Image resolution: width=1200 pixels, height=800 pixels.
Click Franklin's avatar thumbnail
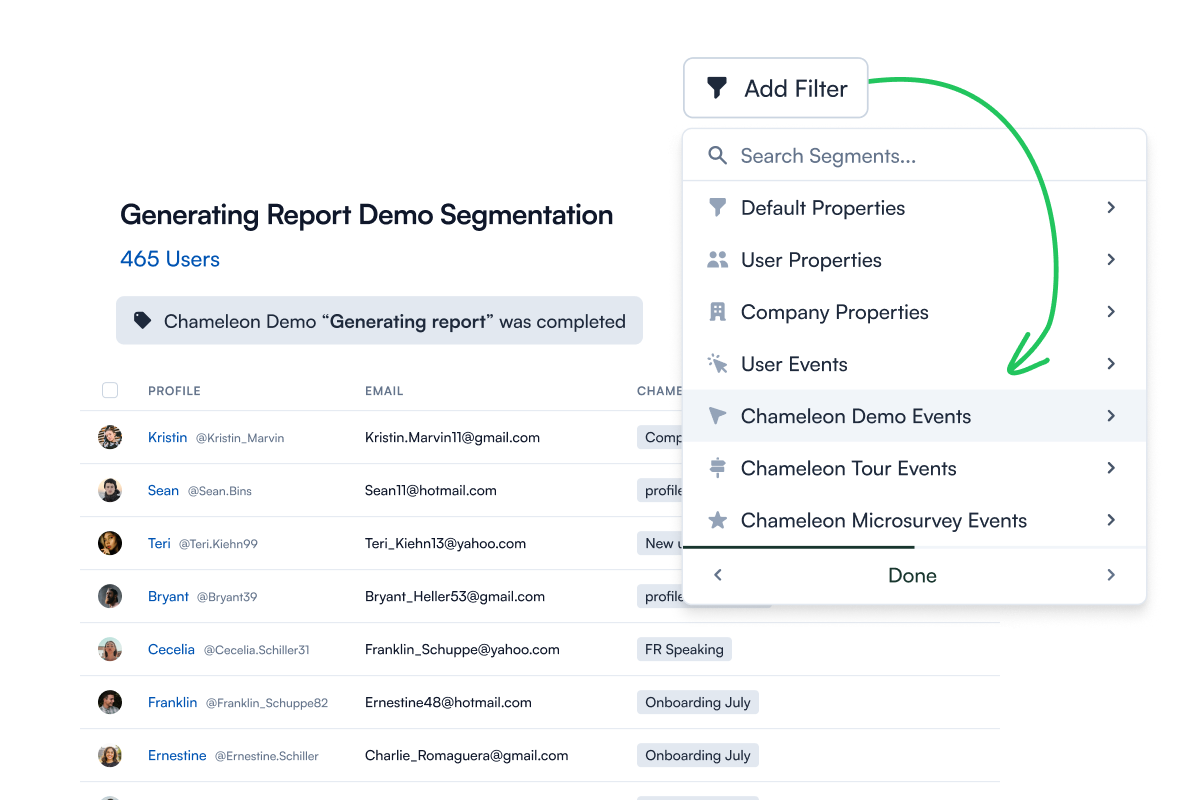(110, 702)
